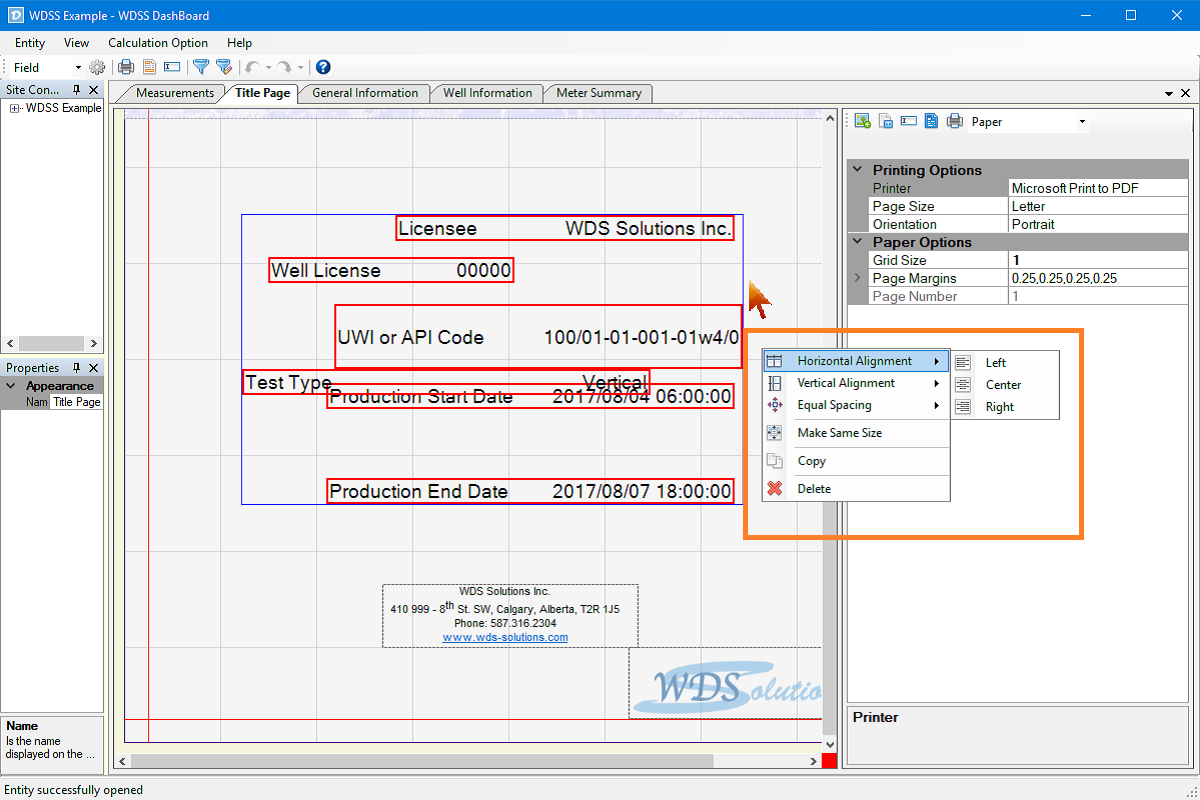Screen dimensions: 1200x800
Task: Click the canvas horizontal scrollbar thumb
Action: (421, 761)
